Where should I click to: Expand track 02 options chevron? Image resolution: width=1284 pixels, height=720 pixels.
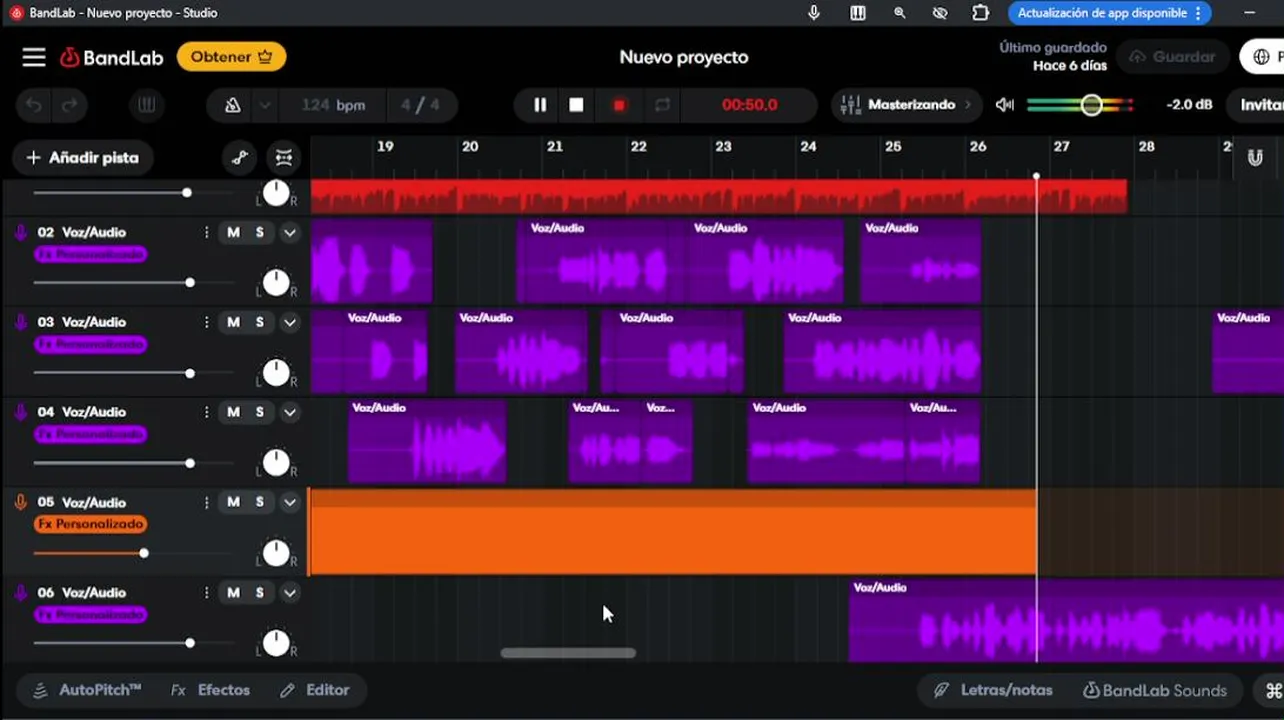[x=290, y=232]
